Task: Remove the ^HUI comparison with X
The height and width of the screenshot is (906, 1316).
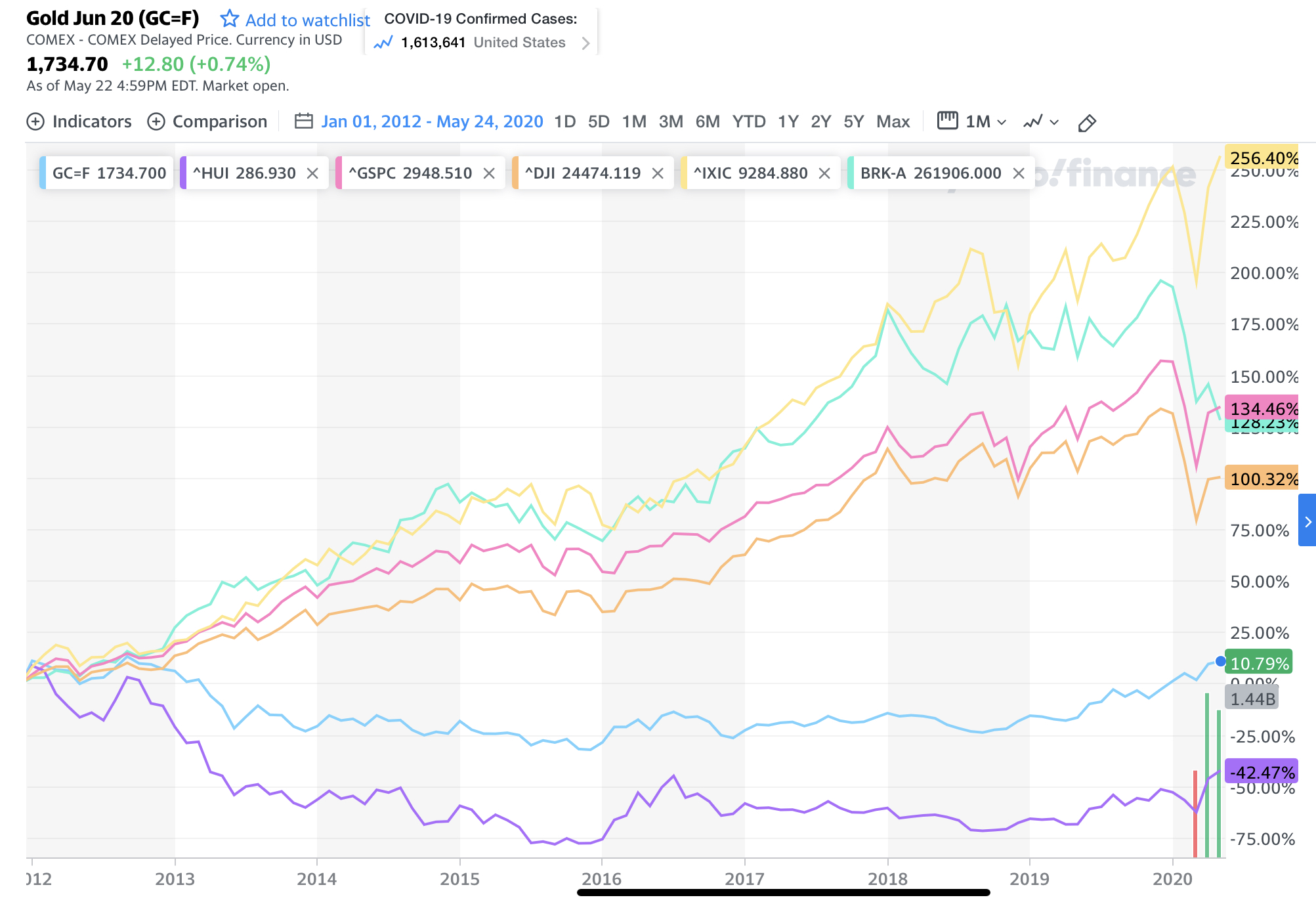Action: 313,173
